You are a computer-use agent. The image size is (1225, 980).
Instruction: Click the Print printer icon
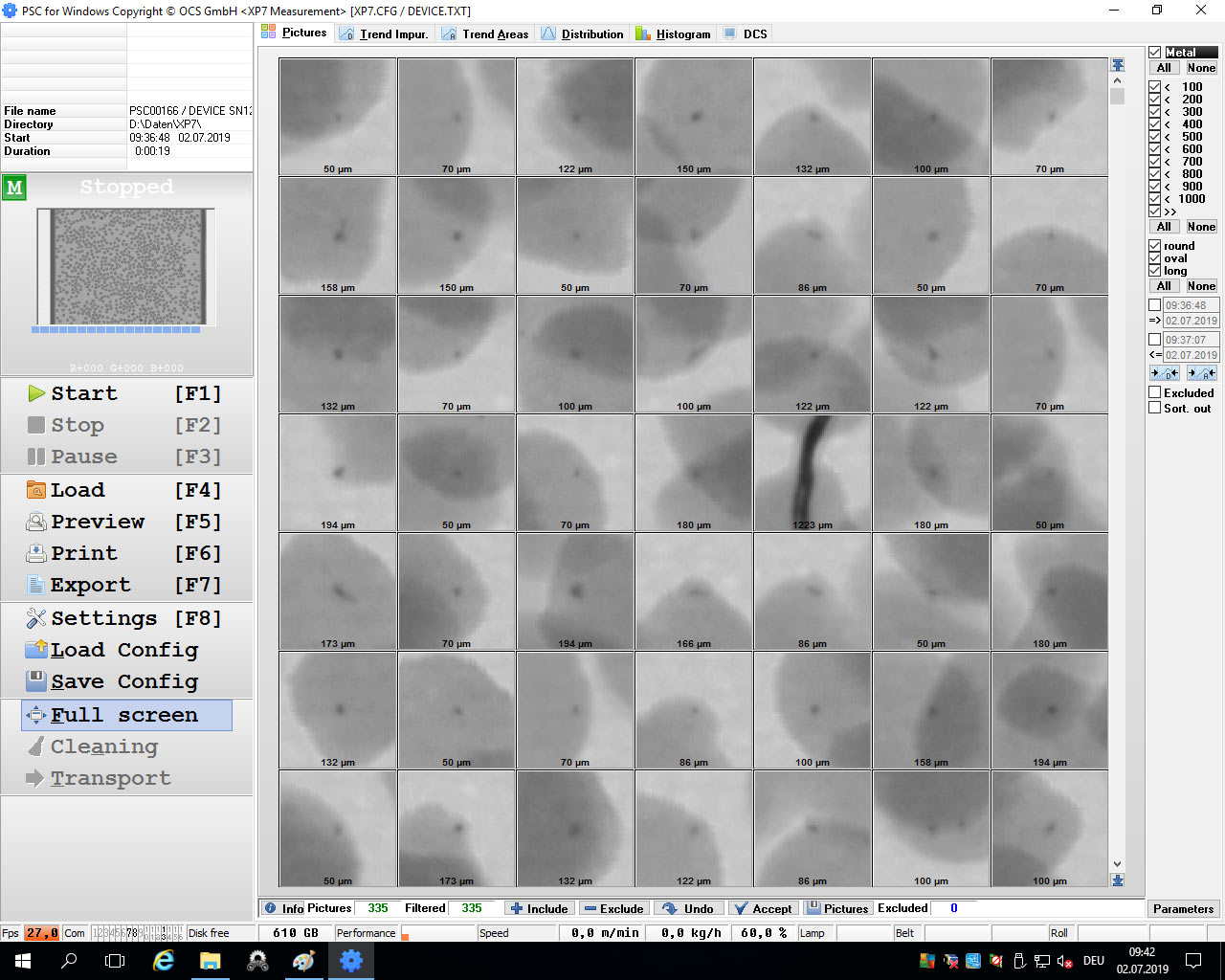click(x=36, y=553)
